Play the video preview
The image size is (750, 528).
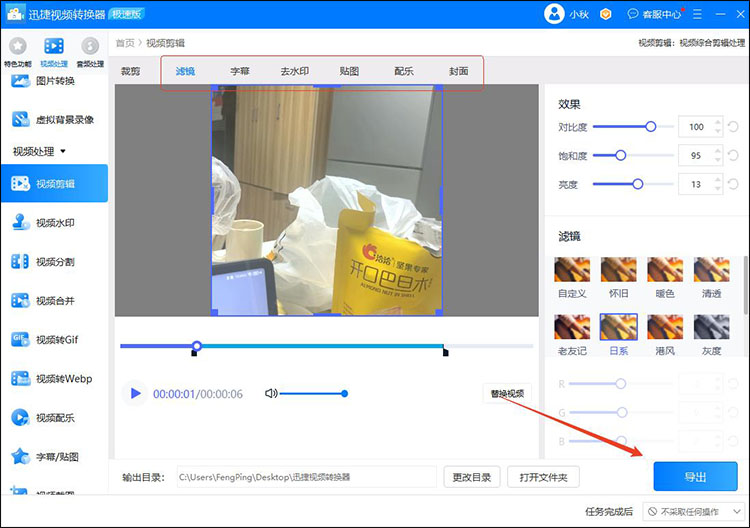[135, 394]
